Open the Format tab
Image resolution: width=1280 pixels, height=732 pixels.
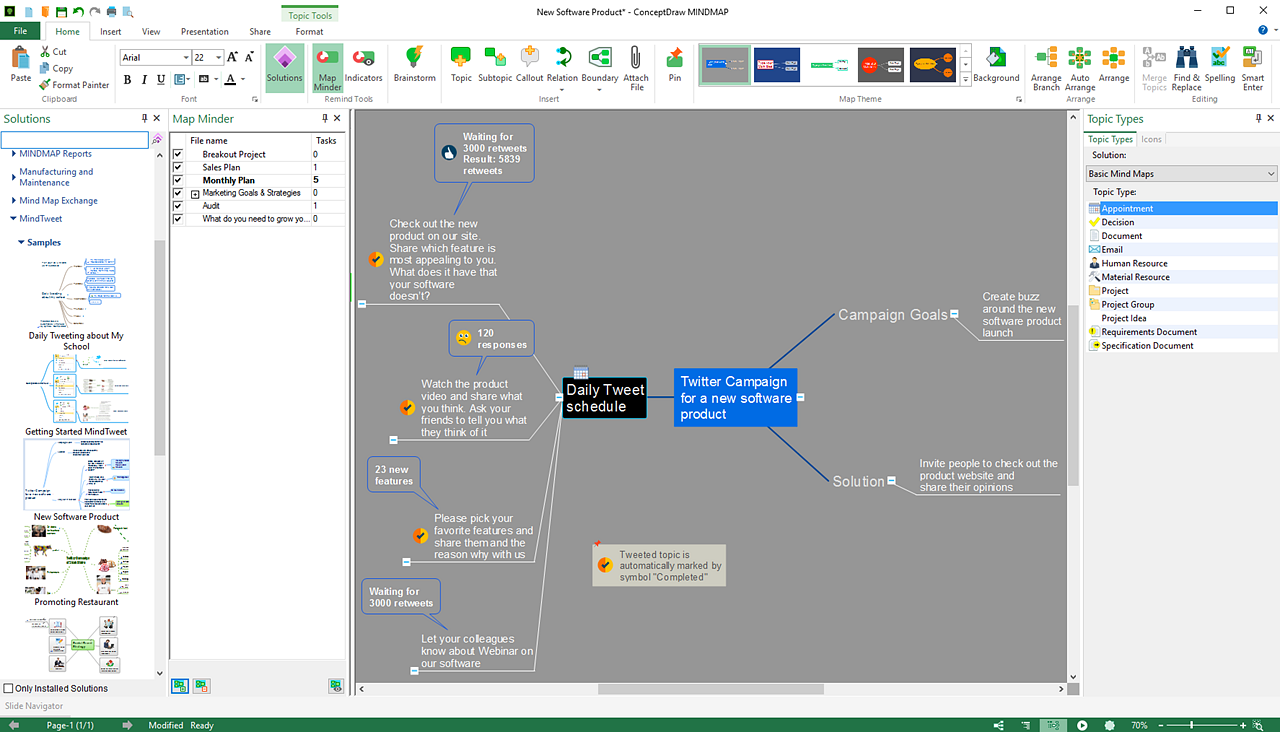click(x=310, y=32)
